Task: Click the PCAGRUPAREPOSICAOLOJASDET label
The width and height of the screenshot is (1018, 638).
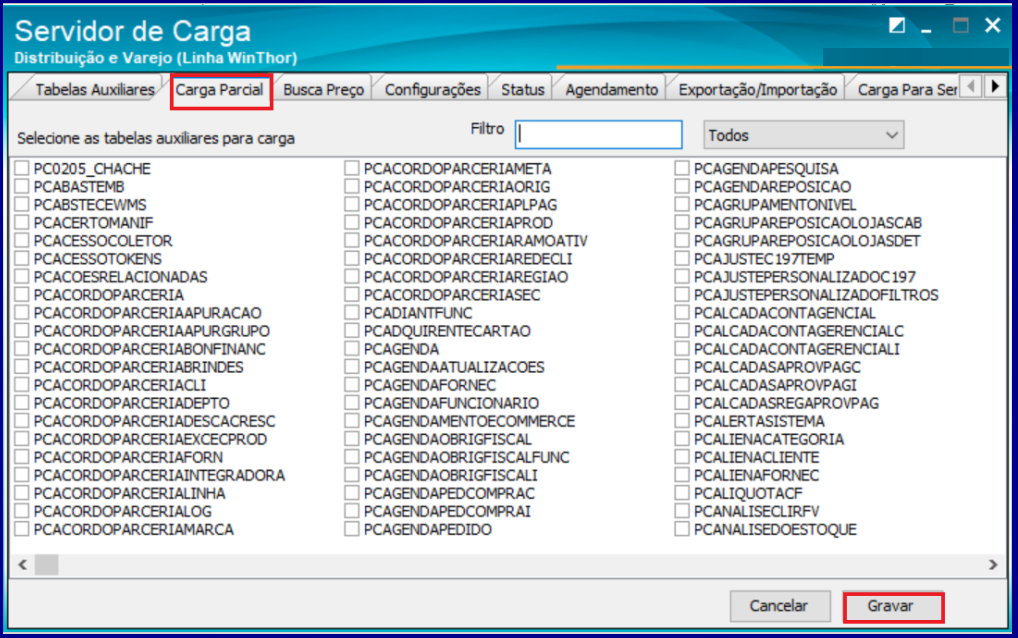Action: pos(807,241)
